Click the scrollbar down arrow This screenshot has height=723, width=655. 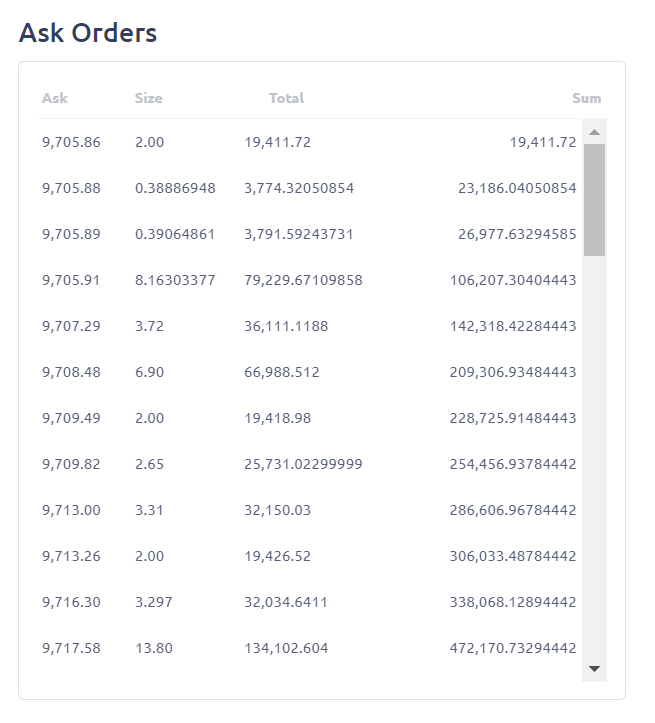click(x=594, y=669)
